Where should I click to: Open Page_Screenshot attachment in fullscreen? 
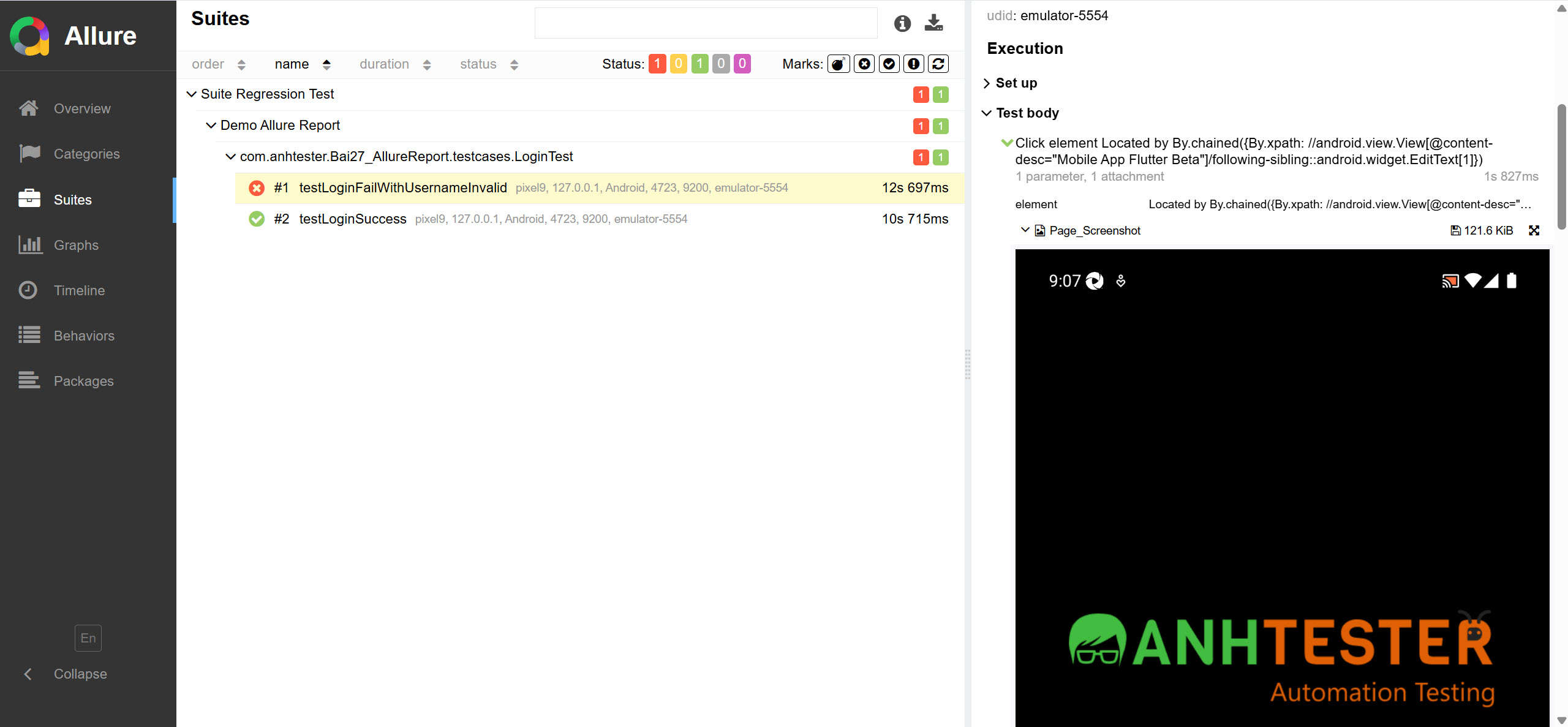pyautogui.click(x=1534, y=230)
